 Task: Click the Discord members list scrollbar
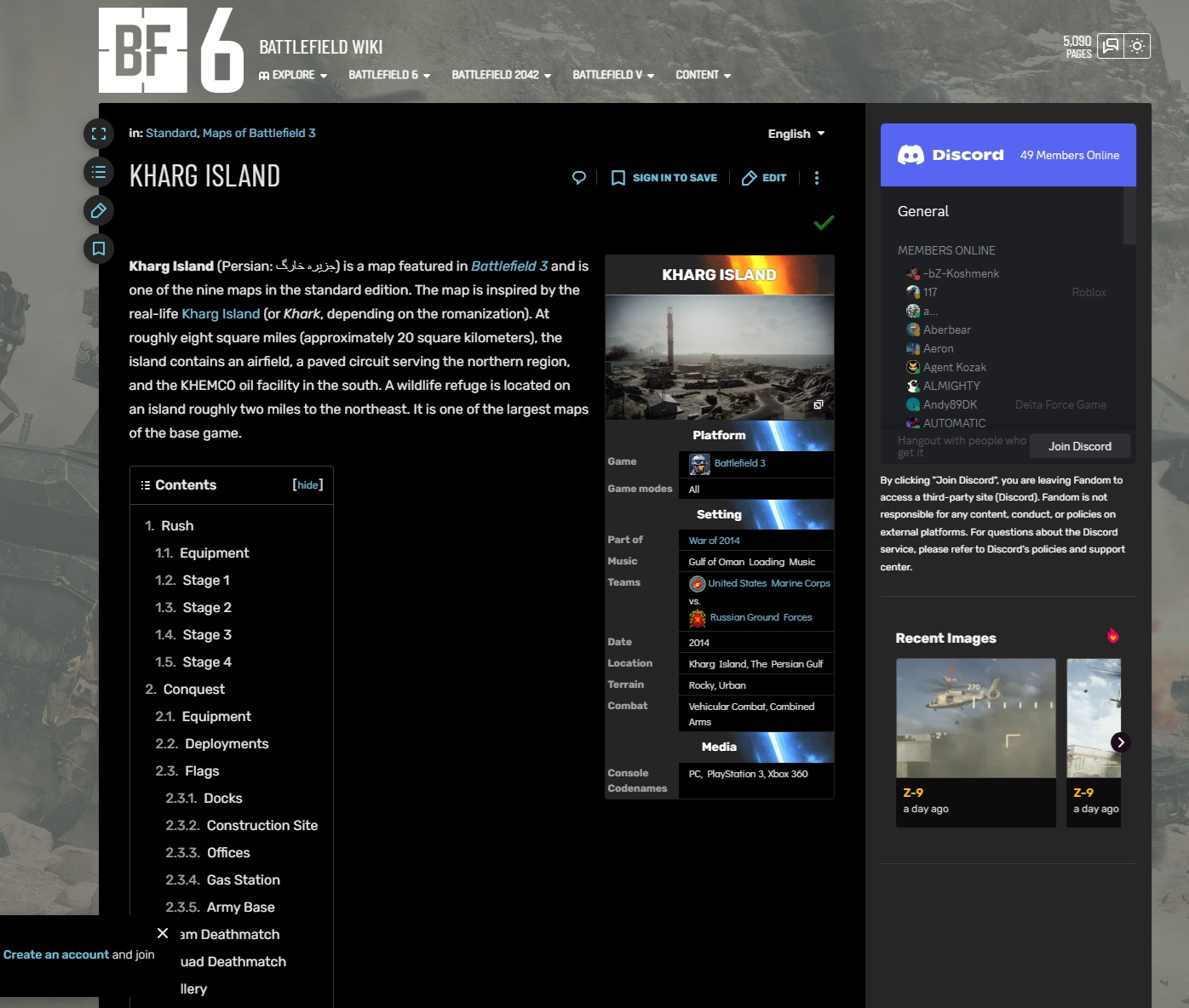point(1129,215)
